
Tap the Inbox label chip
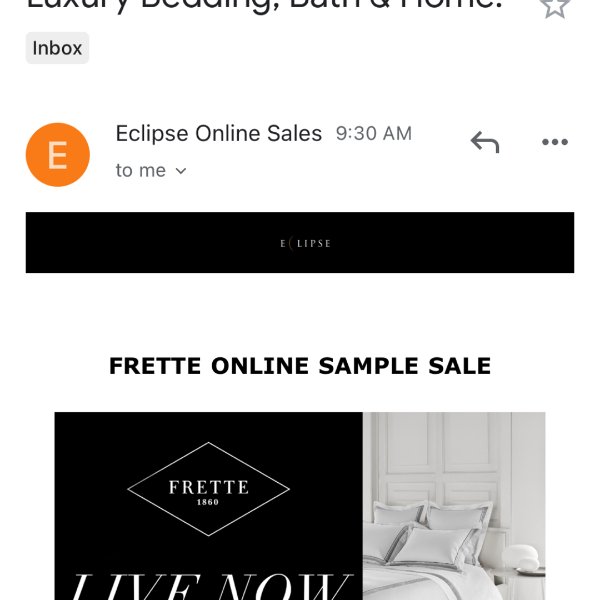click(57, 48)
